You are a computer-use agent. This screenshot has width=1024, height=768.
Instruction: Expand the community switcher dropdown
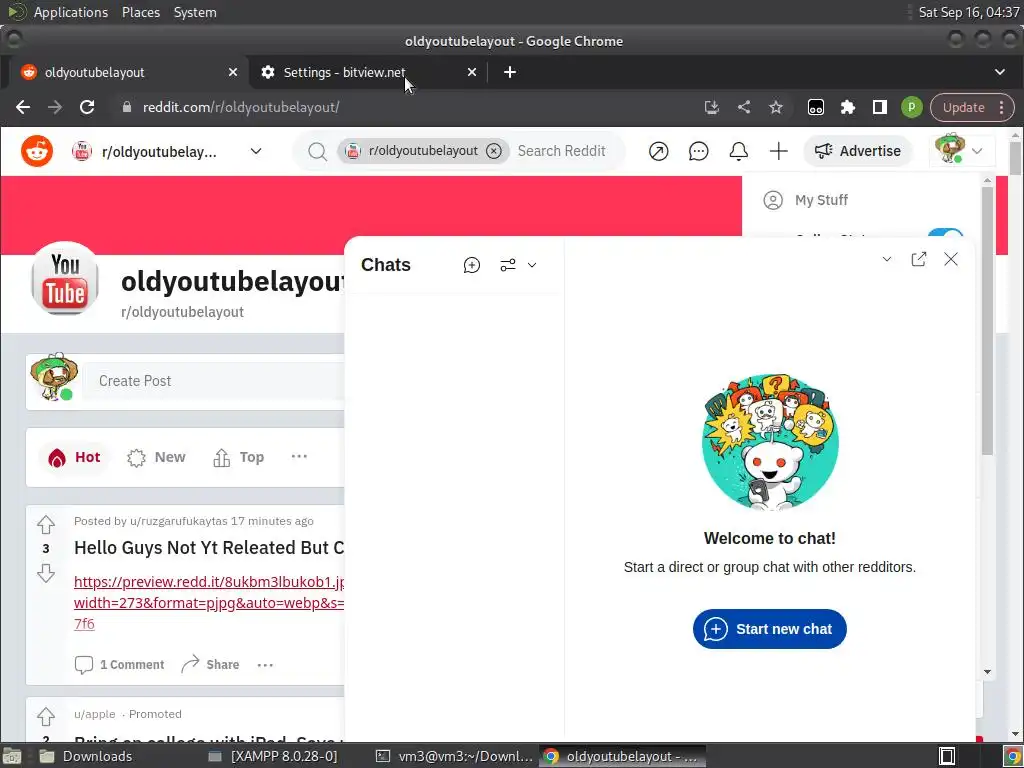click(256, 152)
